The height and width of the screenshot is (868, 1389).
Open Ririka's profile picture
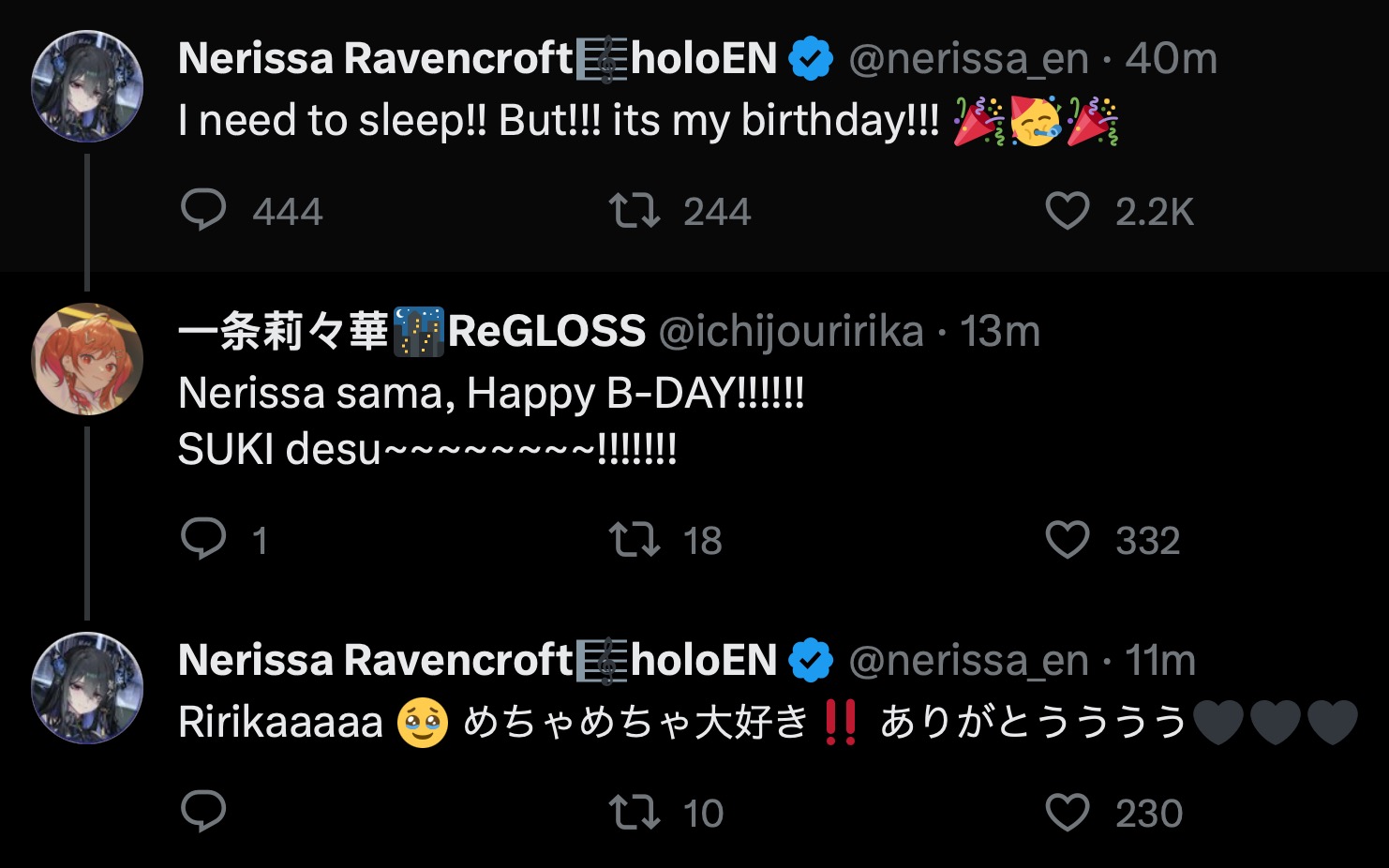tap(87, 359)
